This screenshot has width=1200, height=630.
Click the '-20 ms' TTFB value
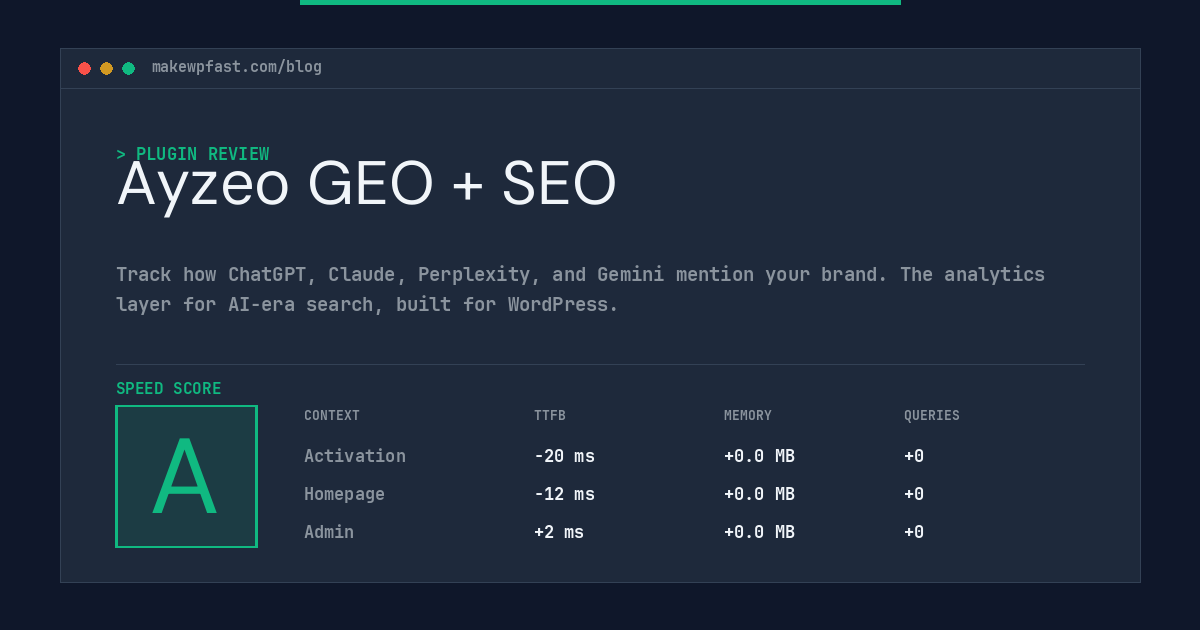point(564,456)
